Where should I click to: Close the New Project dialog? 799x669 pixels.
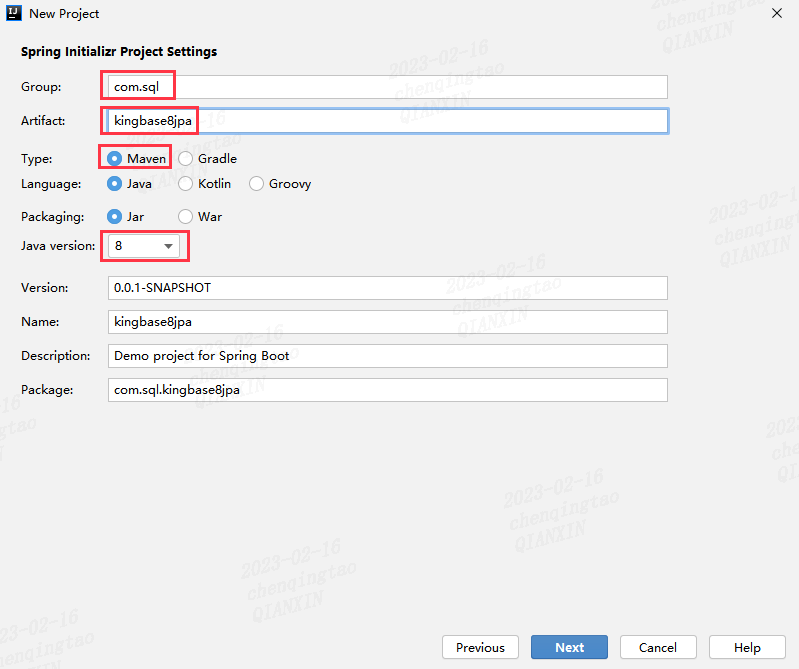pos(777,13)
